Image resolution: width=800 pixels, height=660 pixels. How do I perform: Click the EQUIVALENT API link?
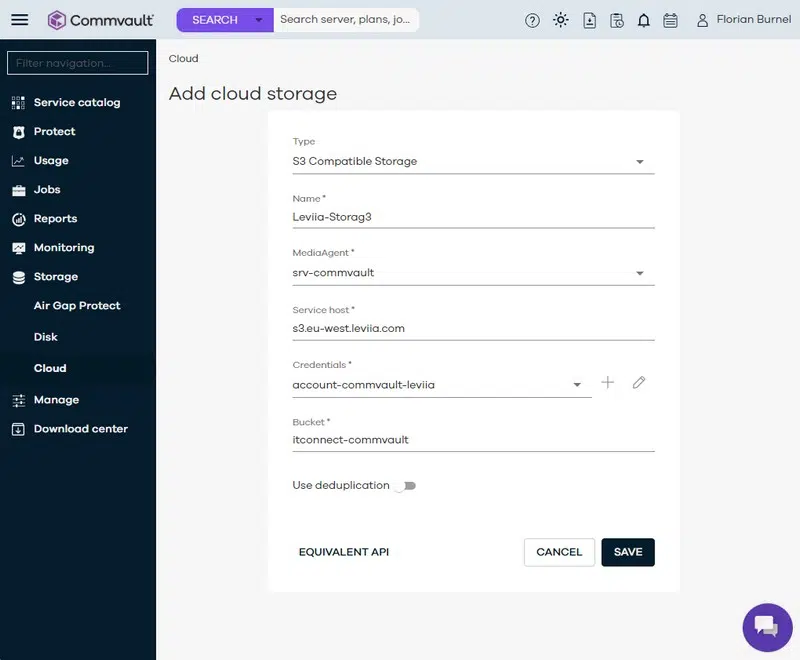343,552
